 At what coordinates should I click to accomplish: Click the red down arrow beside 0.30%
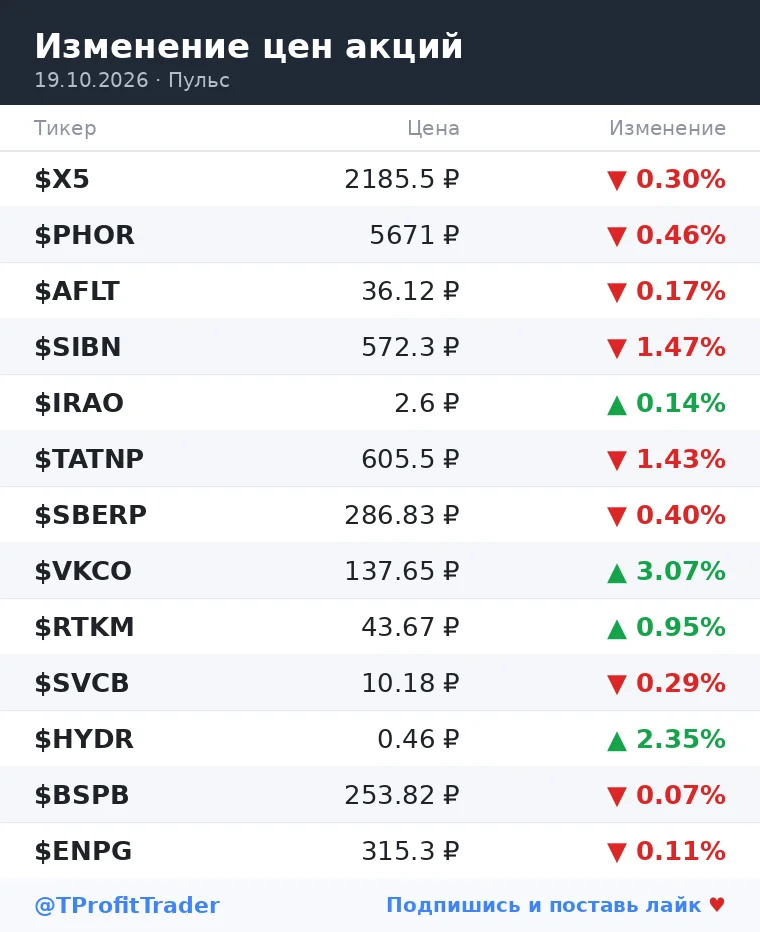click(x=617, y=180)
